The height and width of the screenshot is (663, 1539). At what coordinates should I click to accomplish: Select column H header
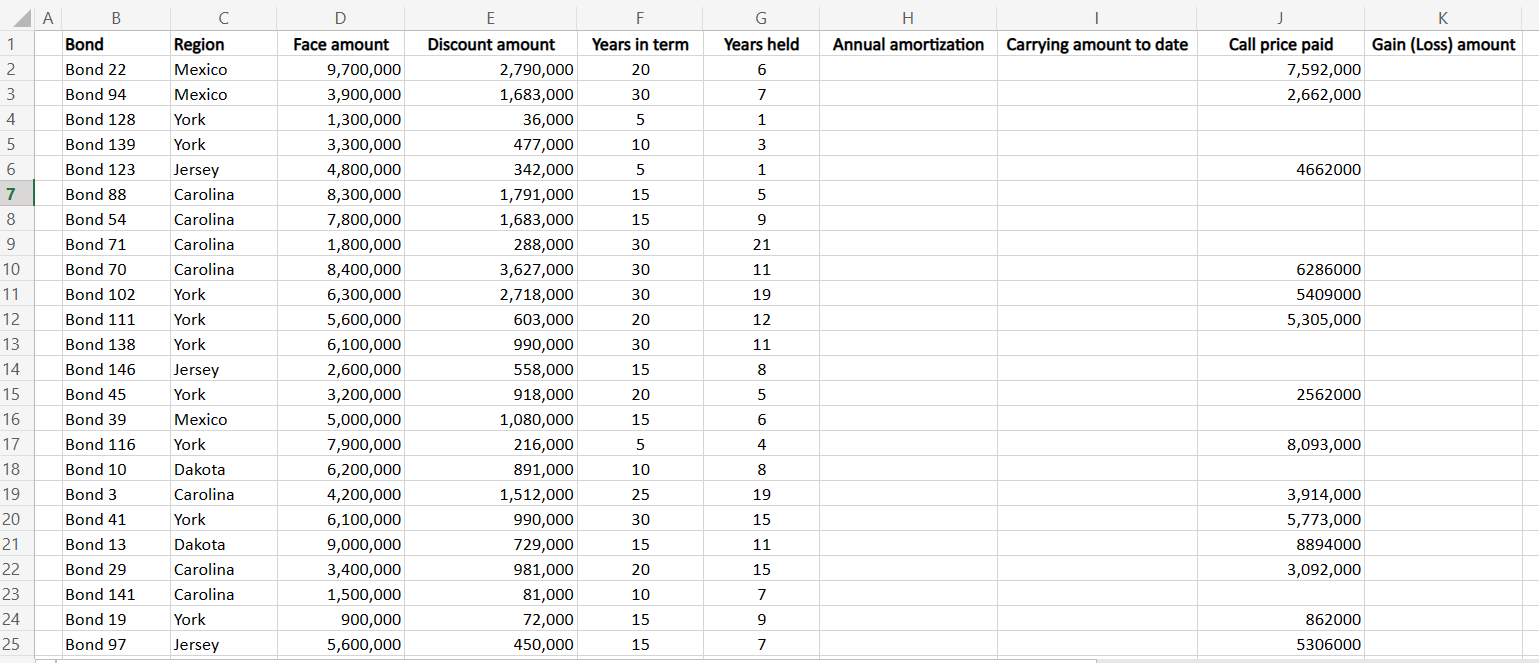pyautogui.click(x=907, y=17)
